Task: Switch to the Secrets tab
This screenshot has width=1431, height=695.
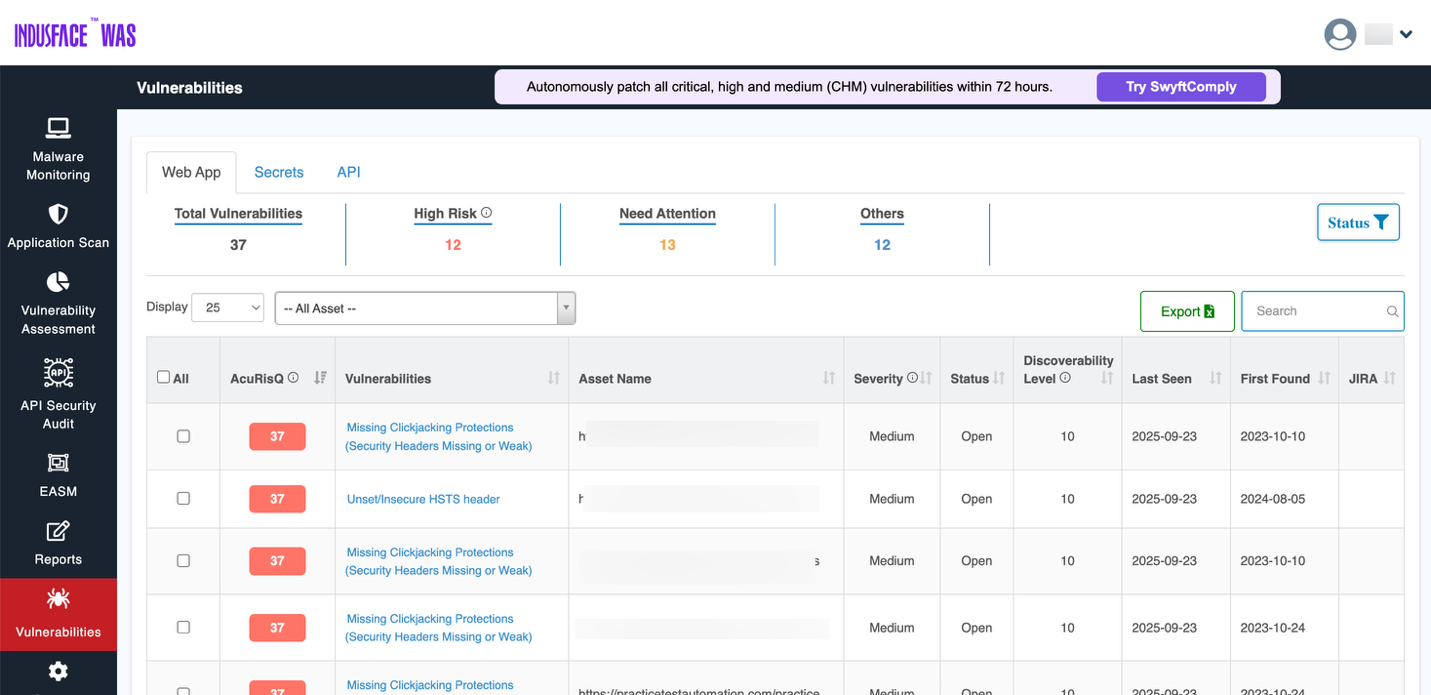Action: tap(278, 171)
